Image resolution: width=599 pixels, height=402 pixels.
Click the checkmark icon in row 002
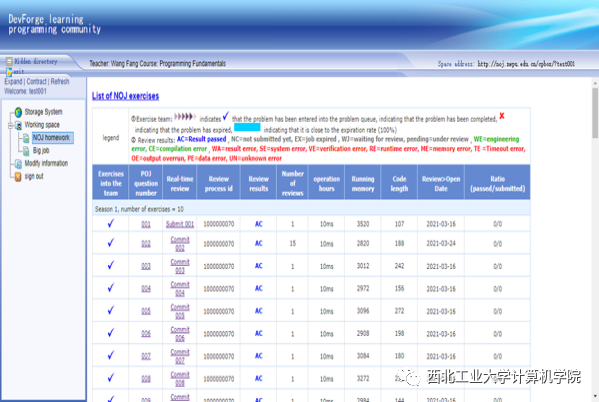click(x=111, y=243)
